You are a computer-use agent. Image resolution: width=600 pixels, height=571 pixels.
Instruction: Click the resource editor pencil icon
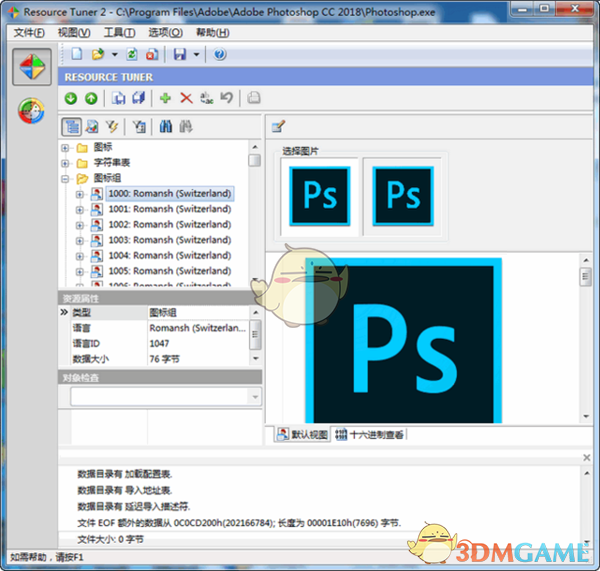click(278, 127)
